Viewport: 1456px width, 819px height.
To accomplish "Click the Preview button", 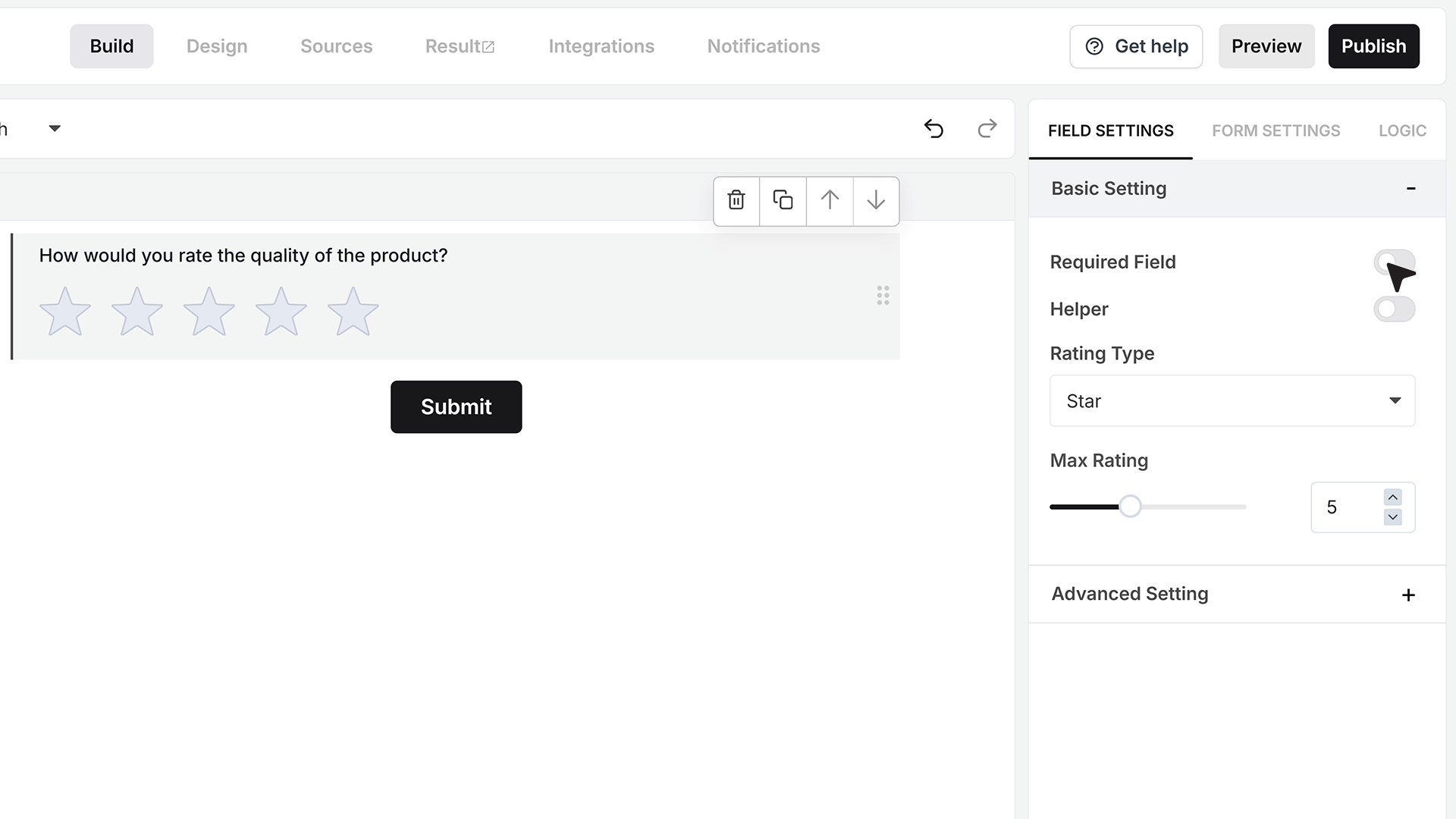I will tap(1266, 46).
